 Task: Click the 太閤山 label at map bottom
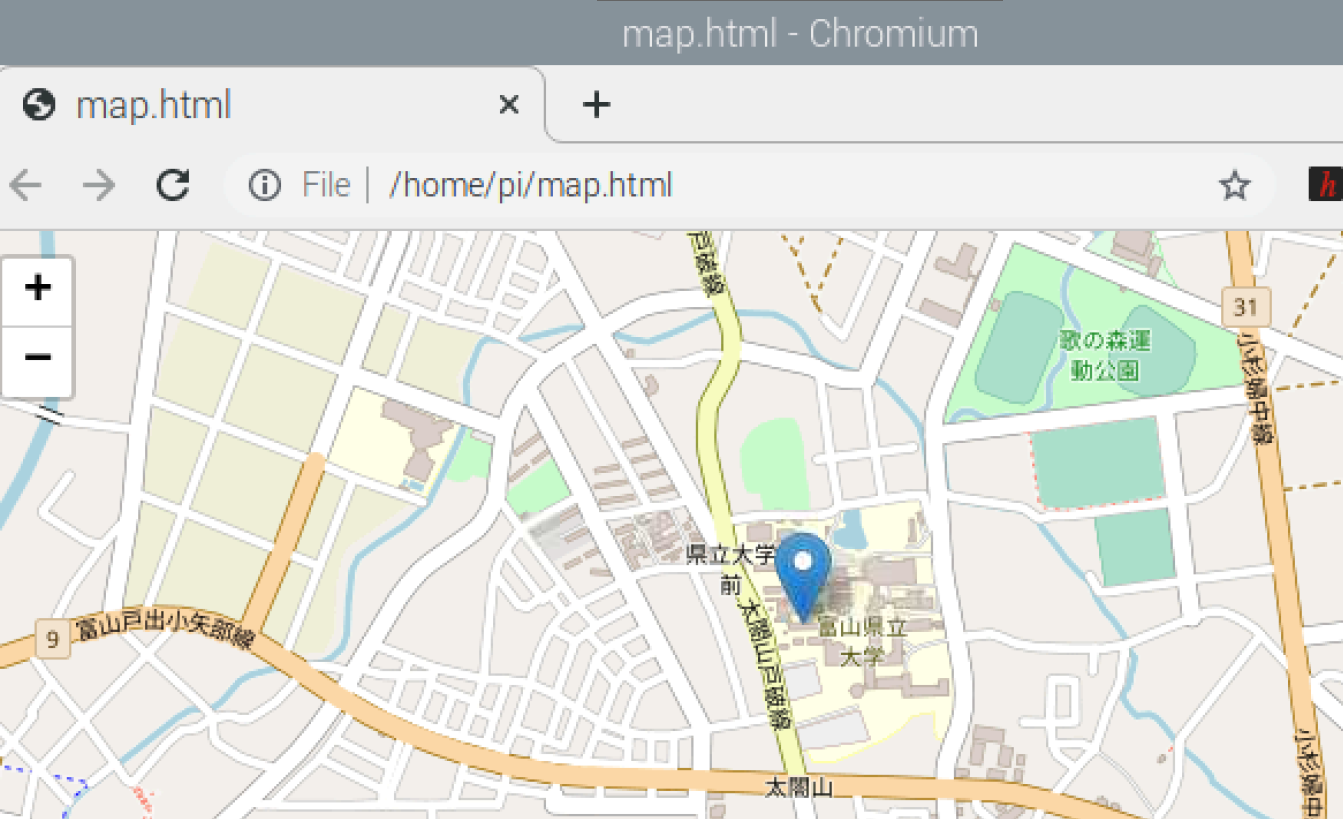click(798, 788)
